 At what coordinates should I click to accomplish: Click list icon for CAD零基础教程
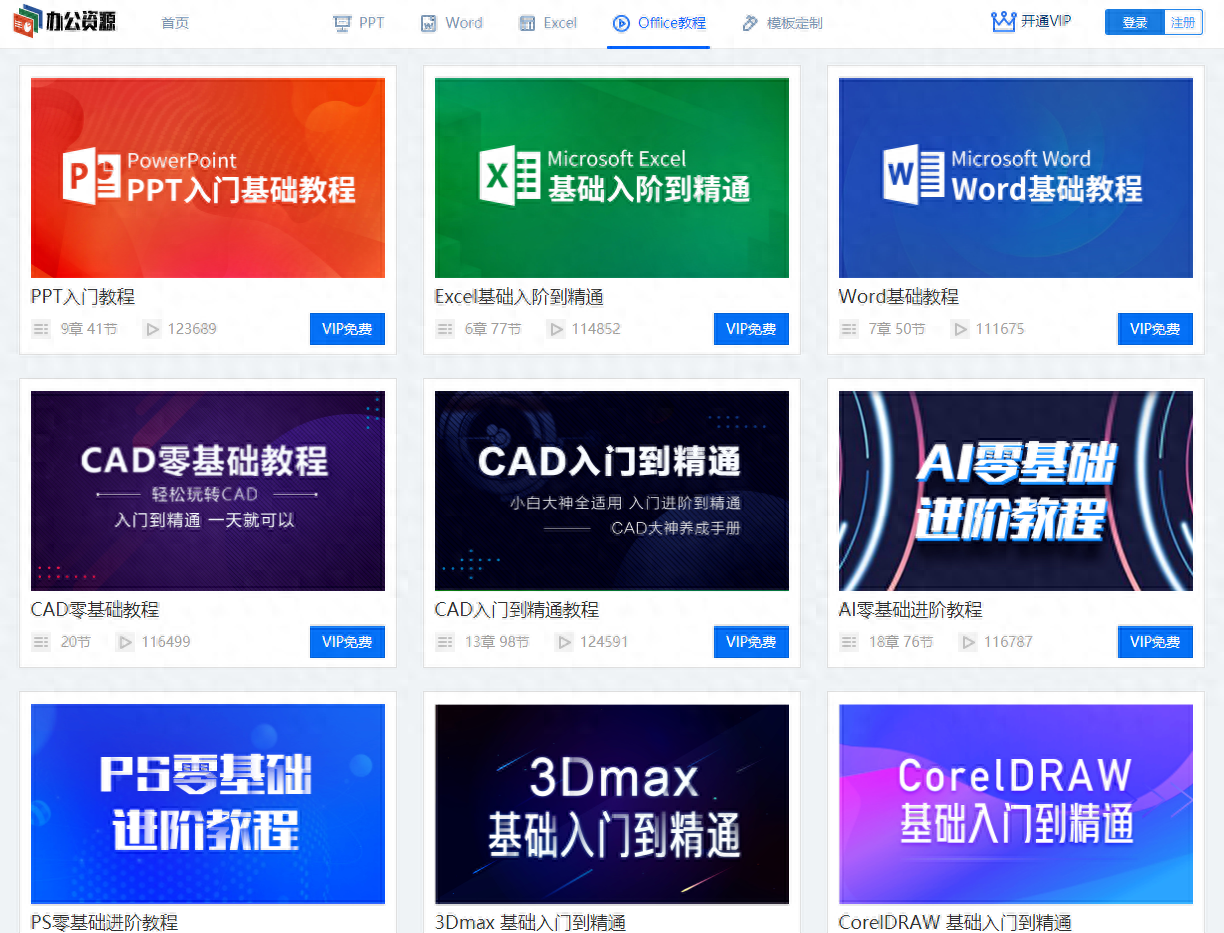pyautogui.click(x=41, y=641)
